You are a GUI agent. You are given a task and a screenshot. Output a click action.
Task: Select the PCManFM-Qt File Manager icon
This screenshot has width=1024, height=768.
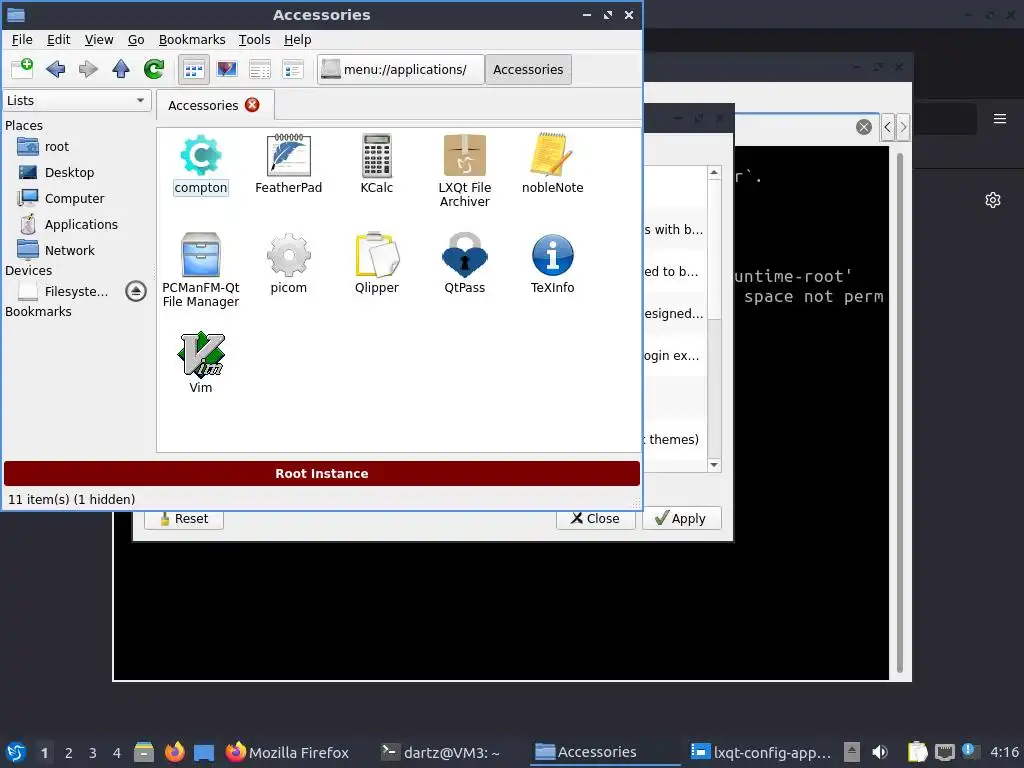pyautogui.click(x=200, y=270)
